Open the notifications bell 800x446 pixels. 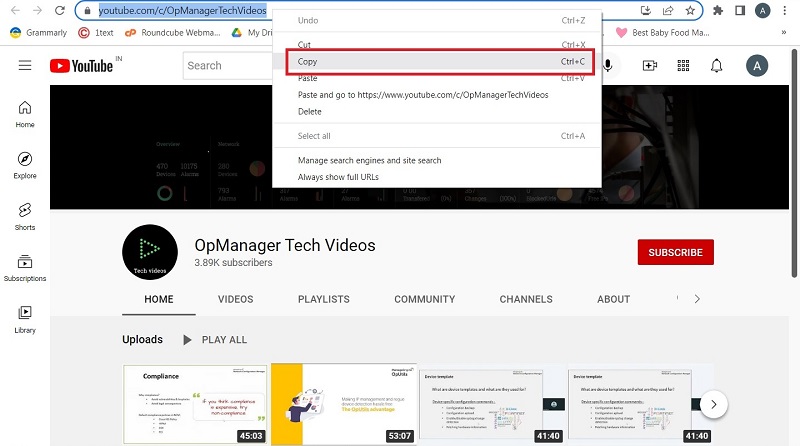click(716, 65)
